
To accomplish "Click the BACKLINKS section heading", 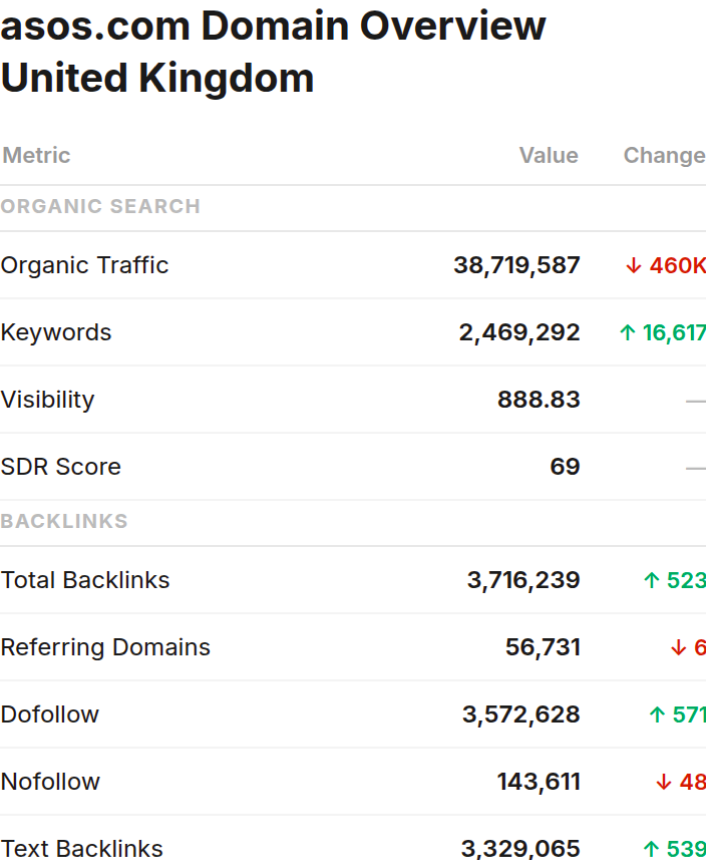I will [x=64, y=522].
